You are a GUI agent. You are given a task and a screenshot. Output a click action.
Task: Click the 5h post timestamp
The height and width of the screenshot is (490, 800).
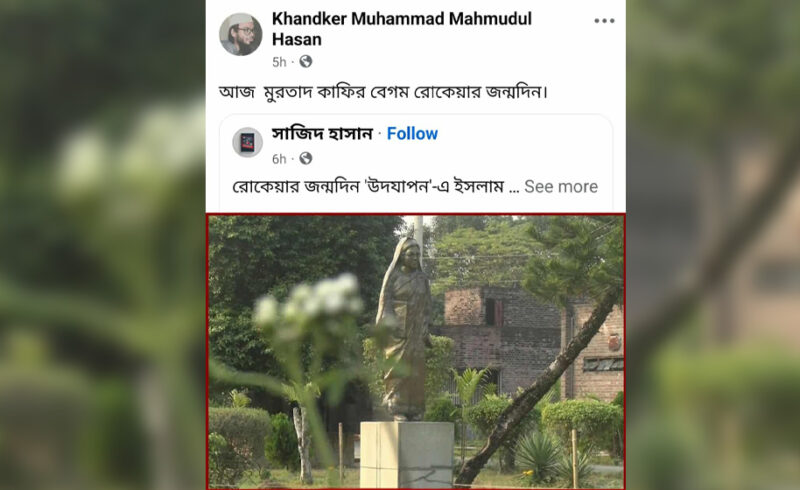(x=279, y=62)
